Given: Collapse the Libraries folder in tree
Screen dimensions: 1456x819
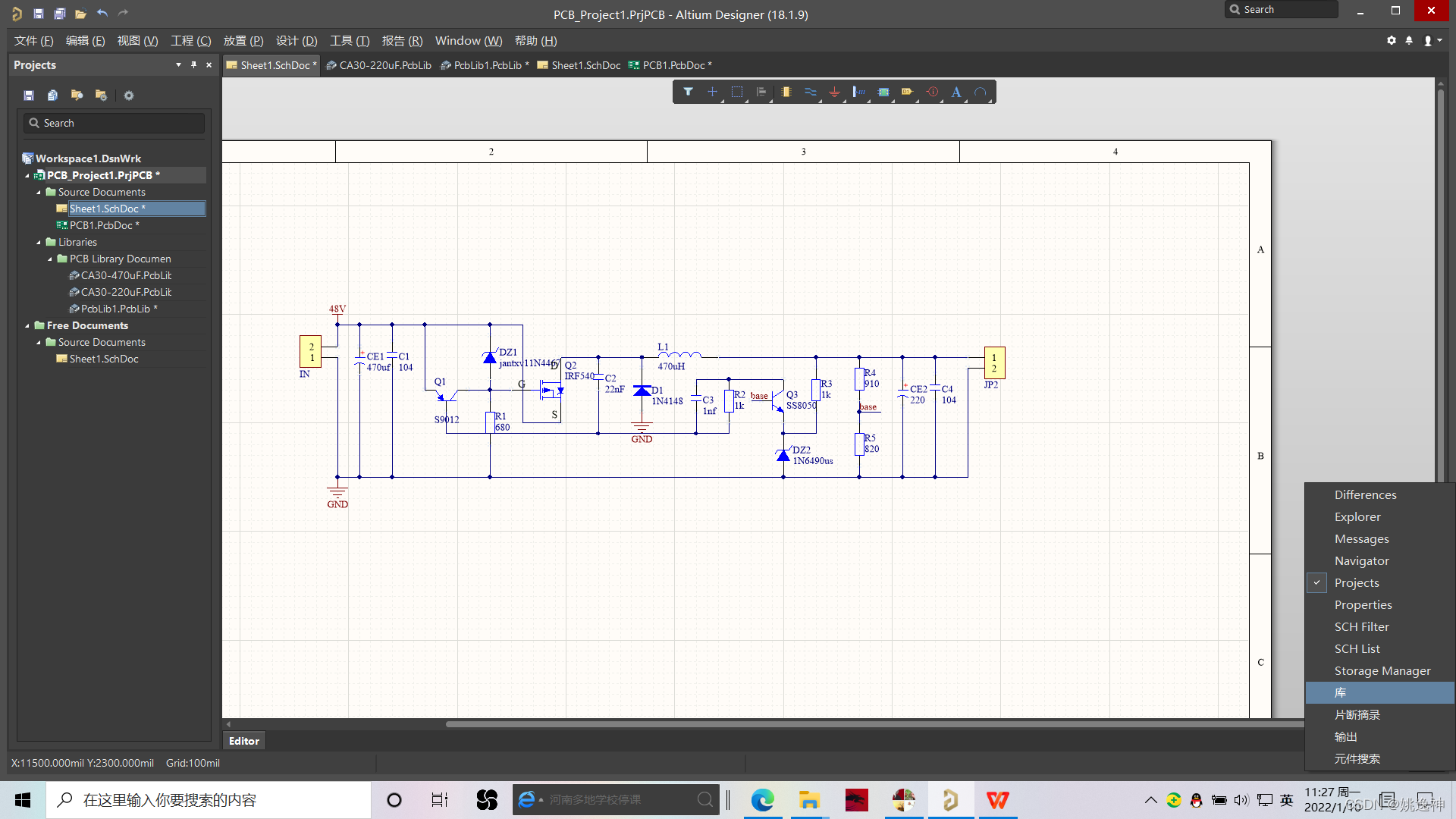Looking at the screenshot, I should tap(39, 242).
